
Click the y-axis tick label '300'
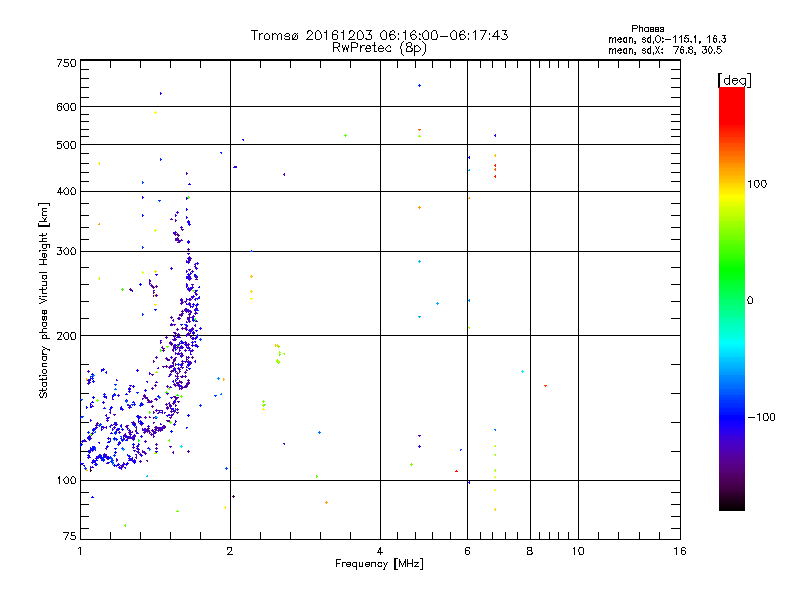tap(66, 252)
